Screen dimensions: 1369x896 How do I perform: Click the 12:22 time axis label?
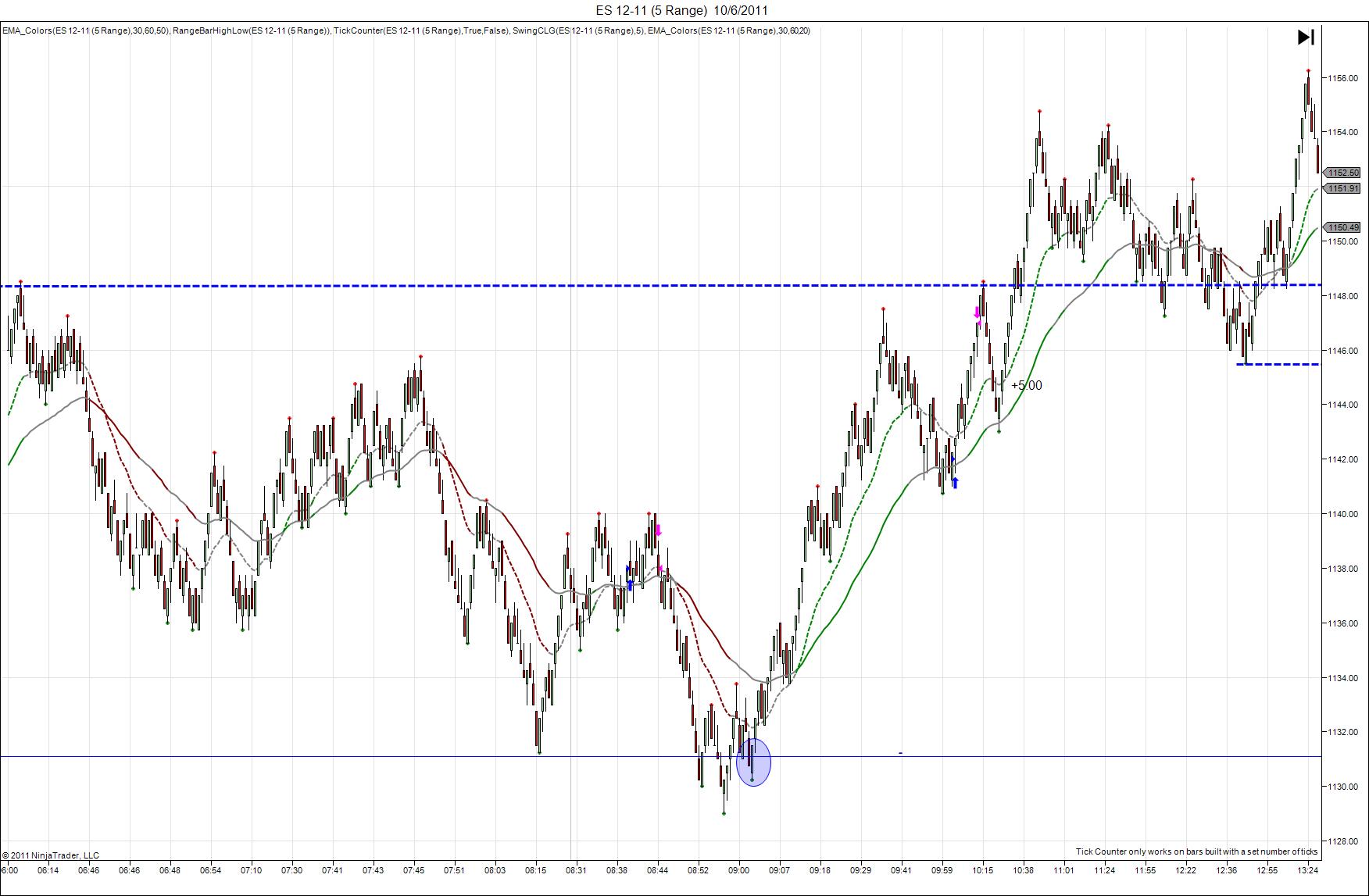1185,870
